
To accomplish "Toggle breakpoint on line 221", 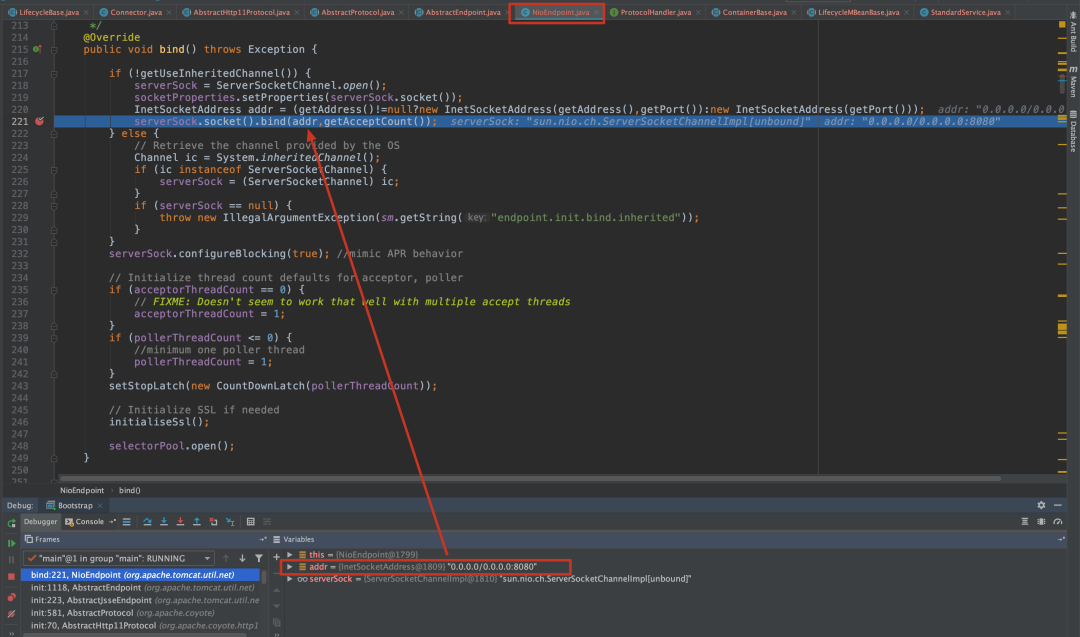I will (40, 121).
